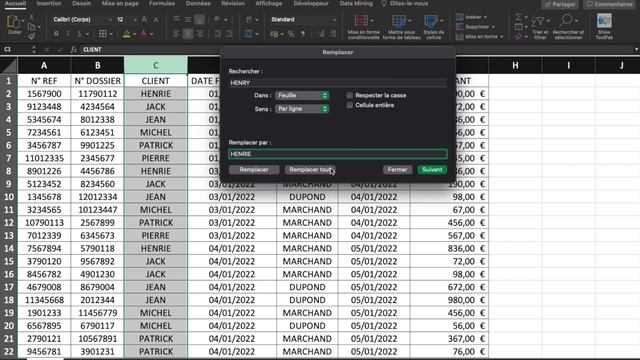The width and height of the screenshot is (640, 360).
Task: Click the Copy icon
Action: (31, 27)
